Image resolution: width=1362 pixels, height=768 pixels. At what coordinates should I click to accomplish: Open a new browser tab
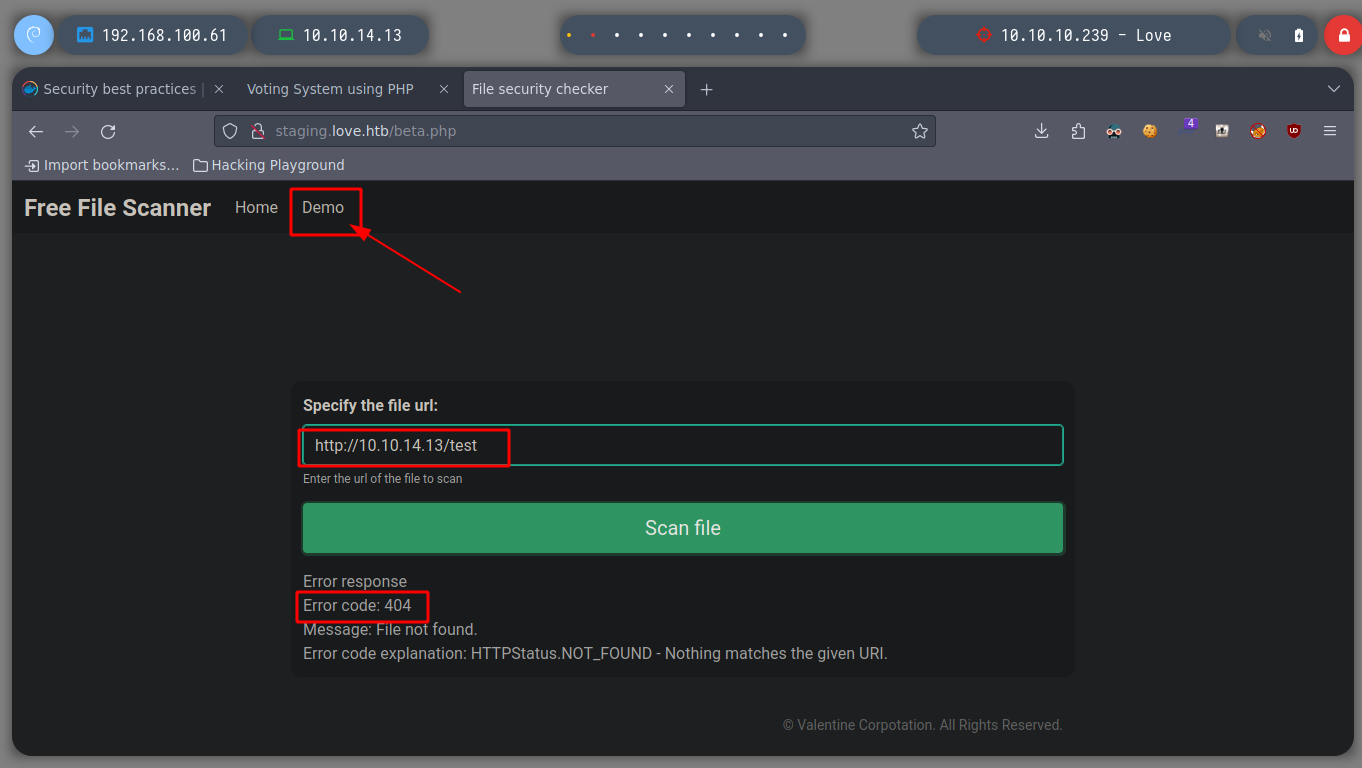pyautogui.click(x=707, y=89)
